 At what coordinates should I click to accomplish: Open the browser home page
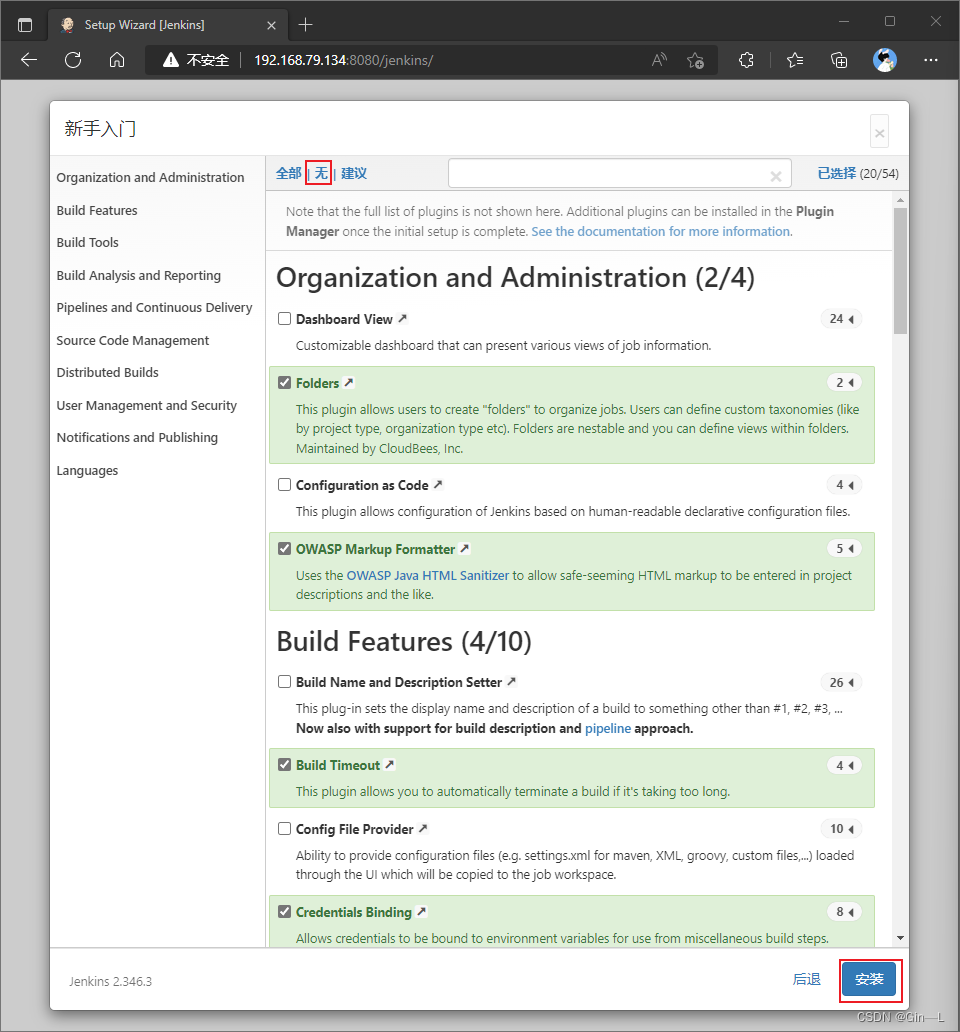[117, 60]
